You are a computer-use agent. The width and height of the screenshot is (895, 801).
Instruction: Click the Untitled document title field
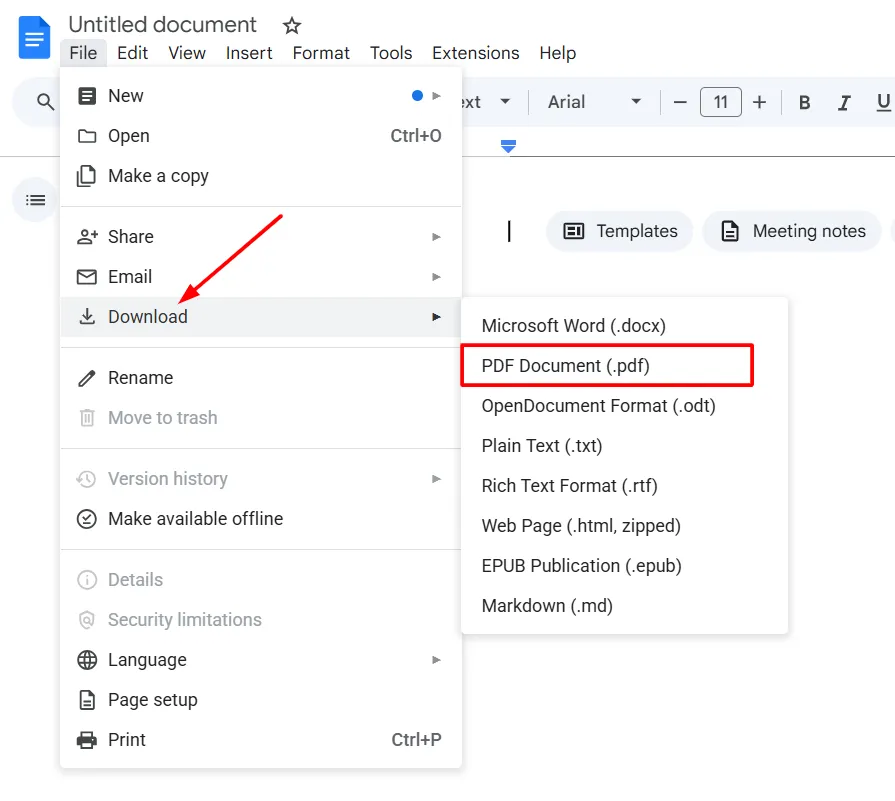162,24
